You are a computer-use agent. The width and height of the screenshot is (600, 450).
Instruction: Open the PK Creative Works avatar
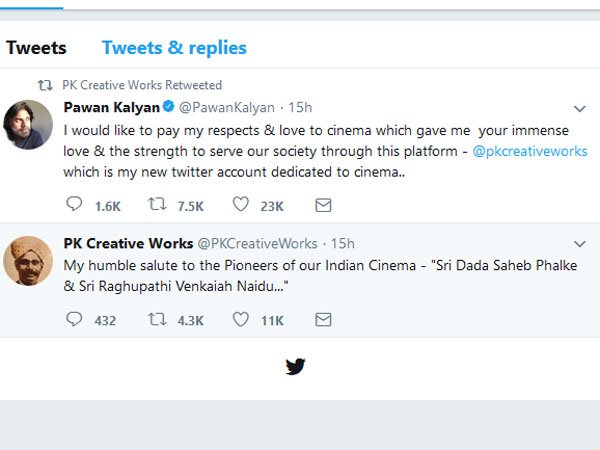click(28, 261)
